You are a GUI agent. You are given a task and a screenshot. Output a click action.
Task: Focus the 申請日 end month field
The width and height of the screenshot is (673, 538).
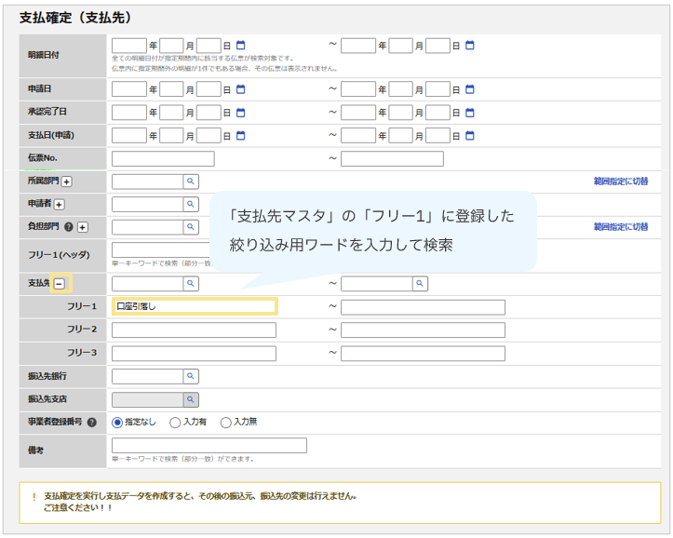pos(400,89)
